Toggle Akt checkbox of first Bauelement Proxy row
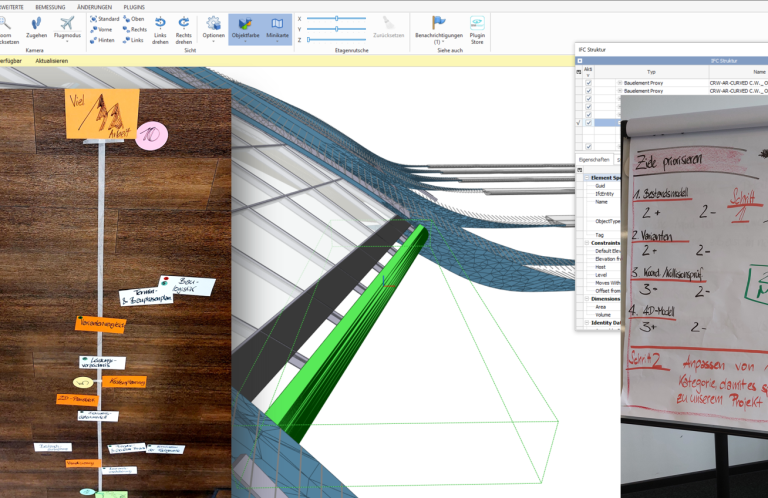This screenshot has height=498, width=768. pos(589,83)
